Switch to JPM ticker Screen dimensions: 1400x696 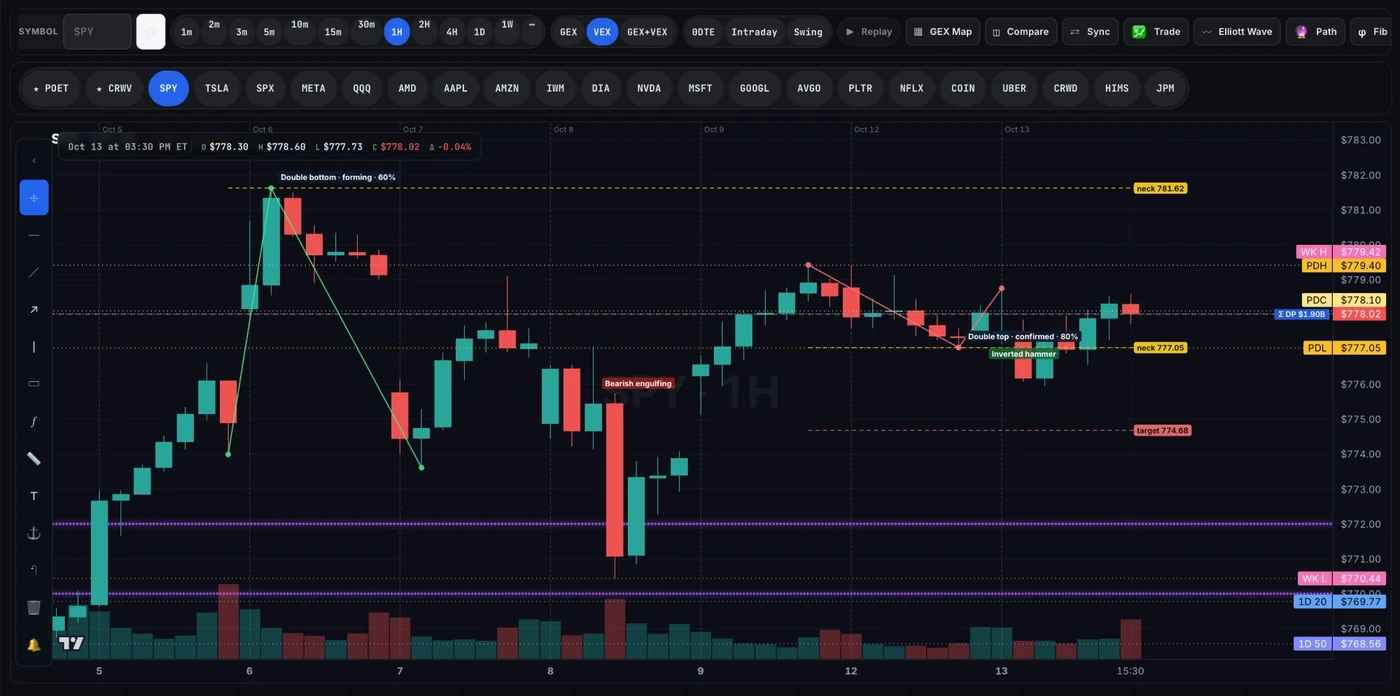coord(1165,88)
